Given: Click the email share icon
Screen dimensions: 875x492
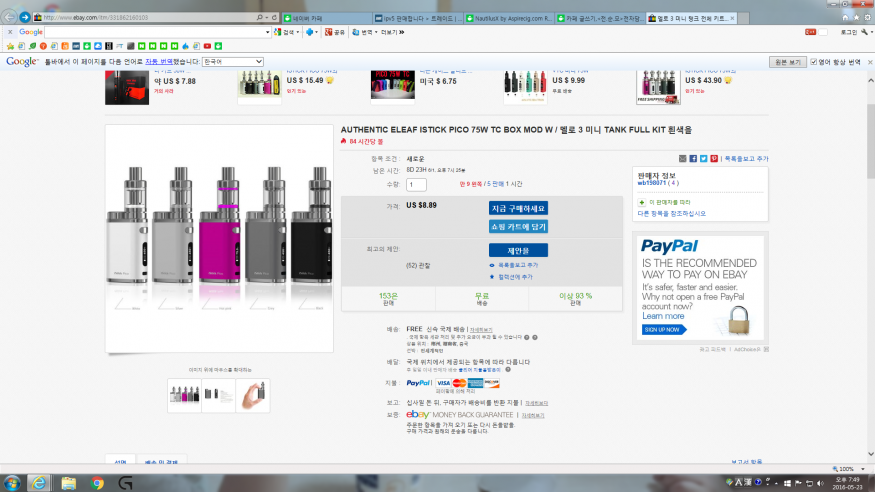Looking at the screenshot, I should click(x=682, y=159).
